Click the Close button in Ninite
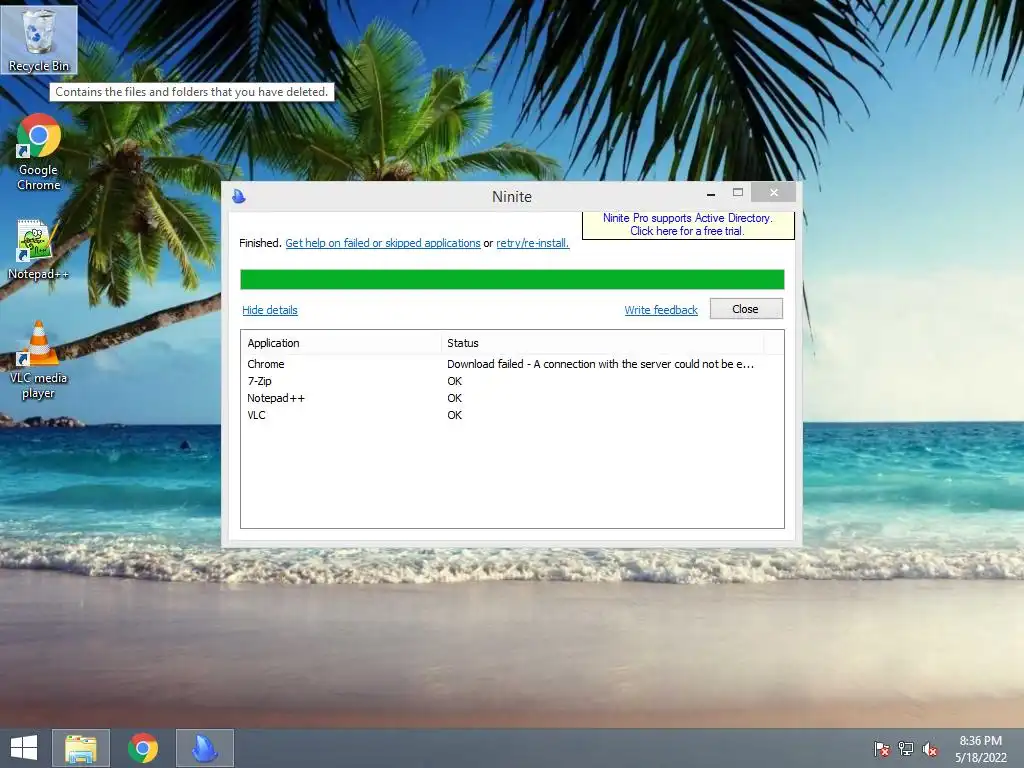Image resolution: width=1024 pixels, height=768 pixels. pos(746,309)
